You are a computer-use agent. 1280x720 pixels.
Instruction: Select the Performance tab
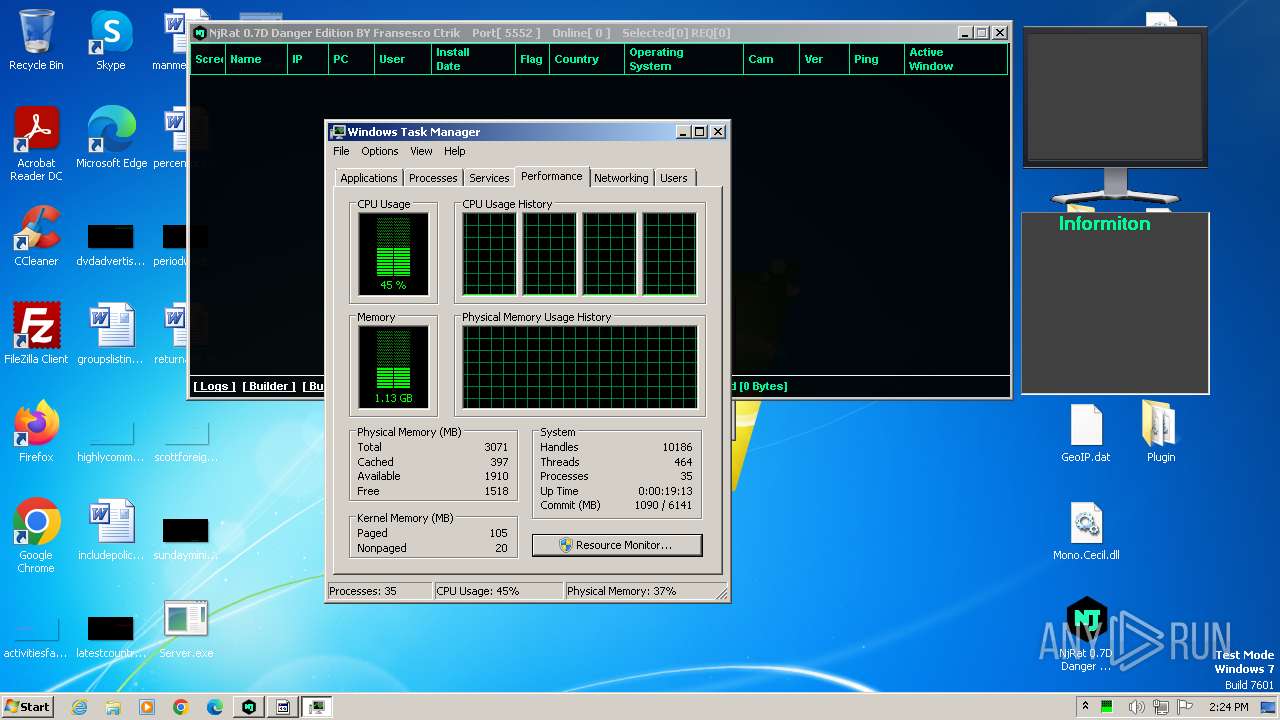pos(552,176)
